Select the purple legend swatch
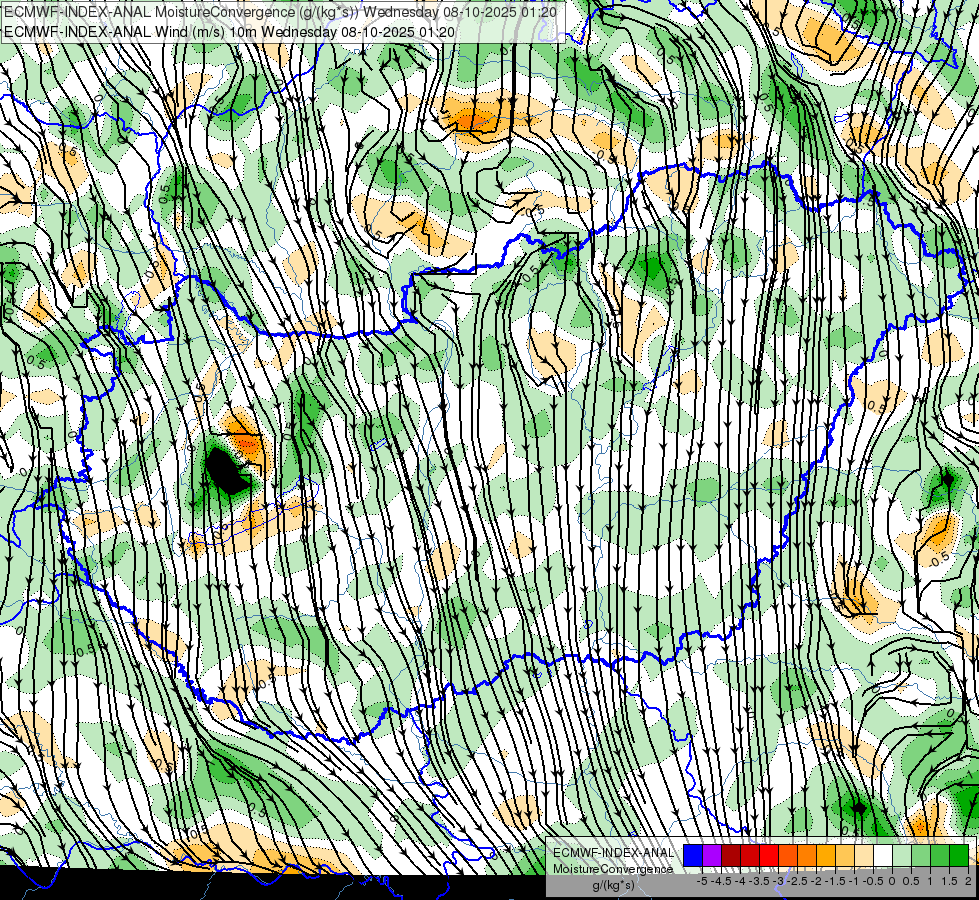 coord(712,855)
